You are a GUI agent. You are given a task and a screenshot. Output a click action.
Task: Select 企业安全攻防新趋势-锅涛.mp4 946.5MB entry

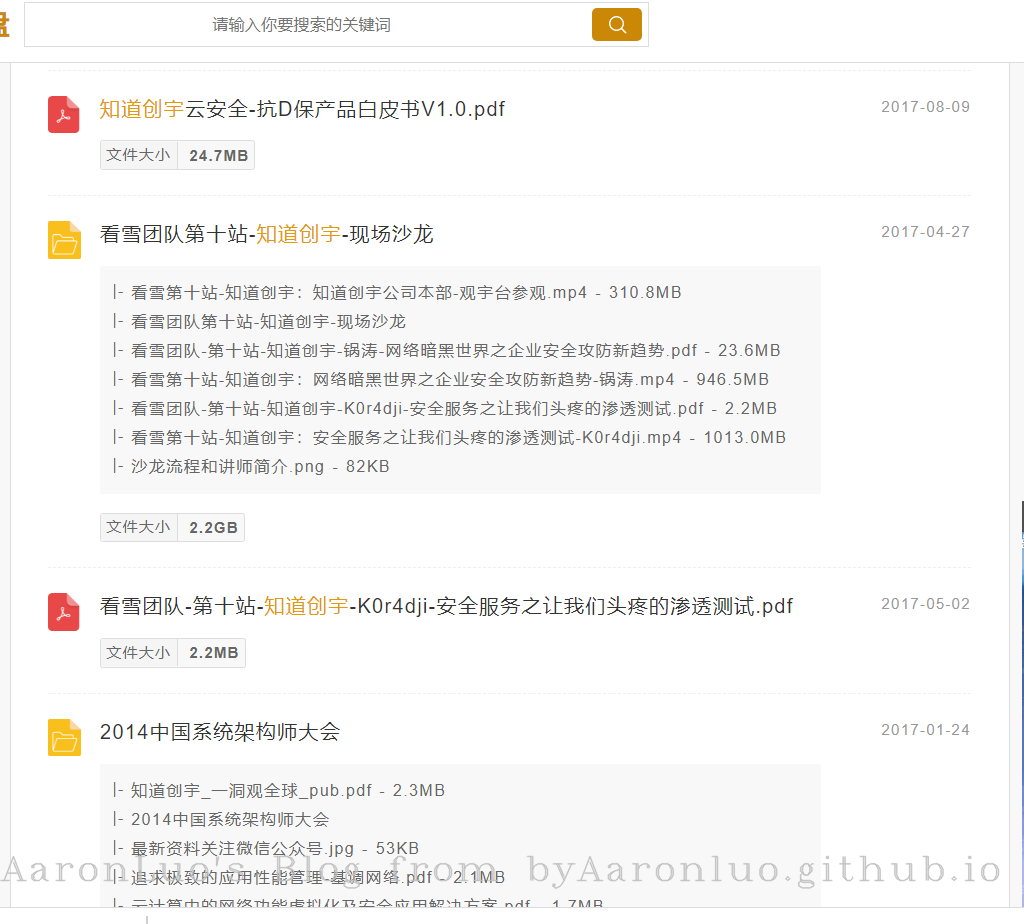point(449,380)
